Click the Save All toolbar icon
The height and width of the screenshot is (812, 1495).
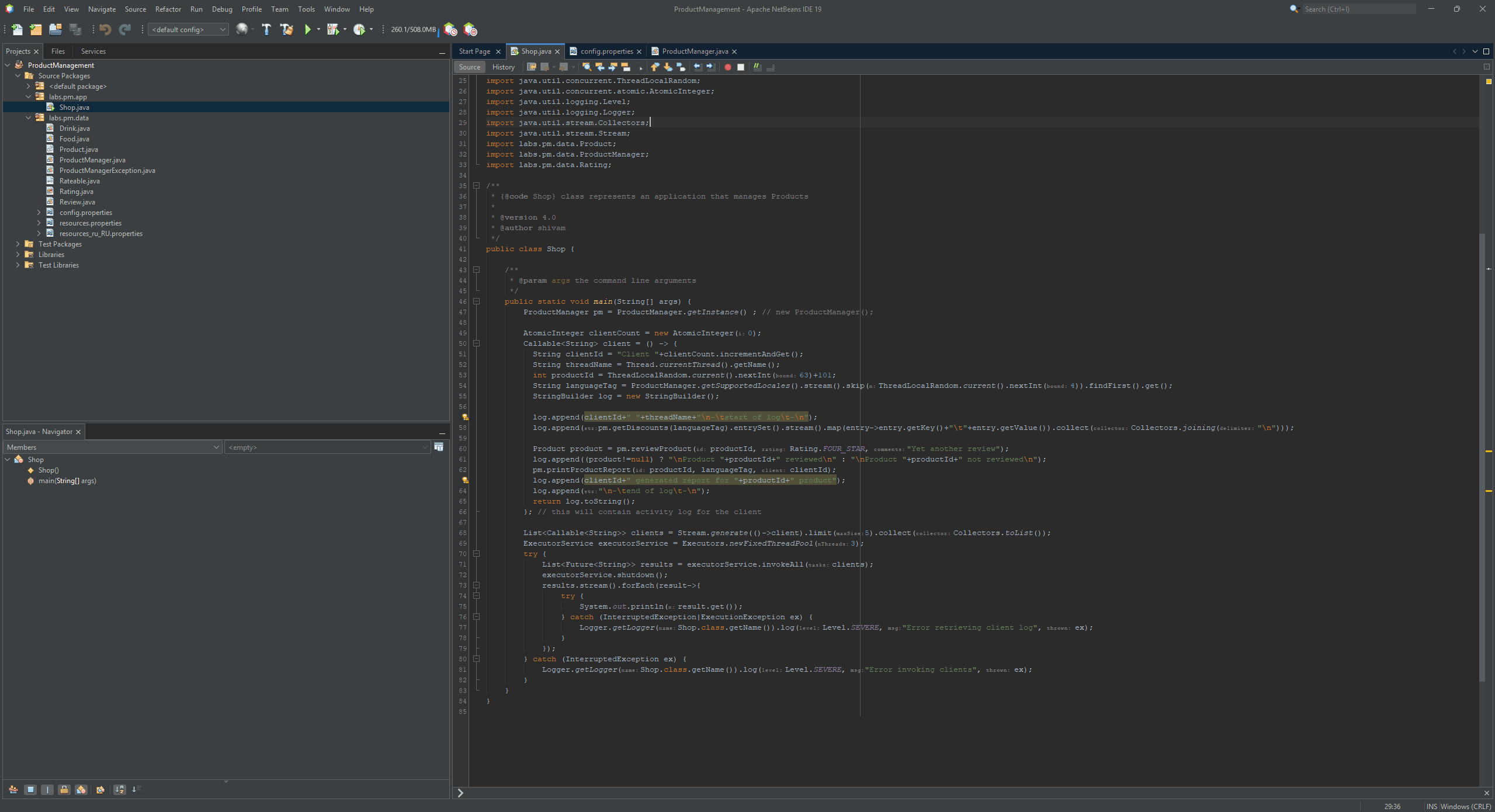(x=75, y=29)
